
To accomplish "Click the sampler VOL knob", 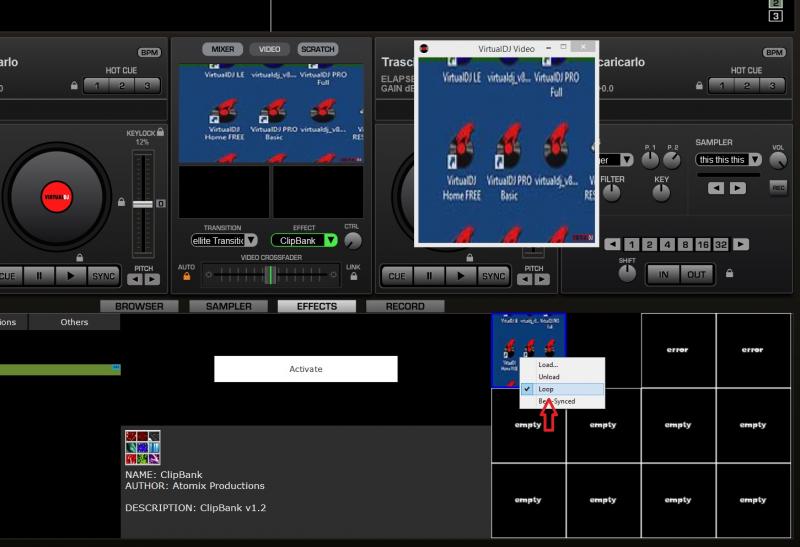I will (778, 161).
